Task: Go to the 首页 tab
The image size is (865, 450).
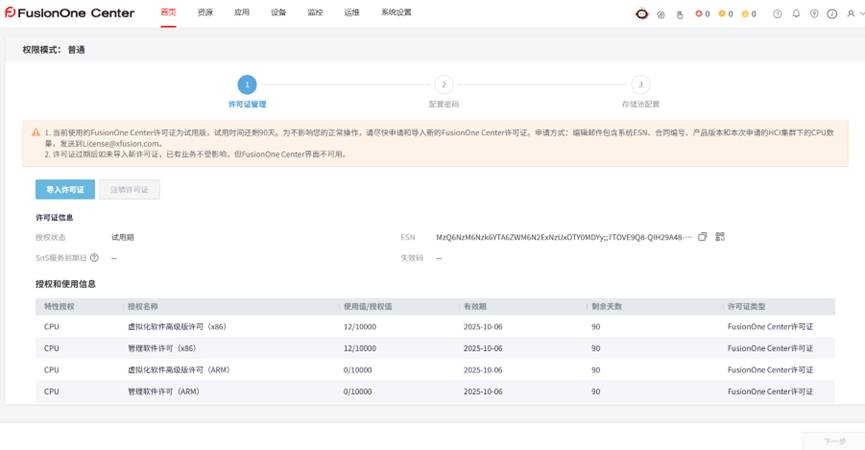Action: coord(168,12)
